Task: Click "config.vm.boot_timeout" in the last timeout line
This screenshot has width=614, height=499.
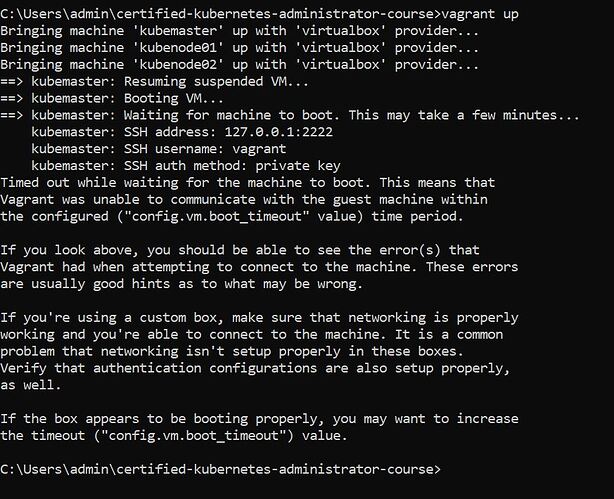Action: pyautogui.click(x=230, y=433)
